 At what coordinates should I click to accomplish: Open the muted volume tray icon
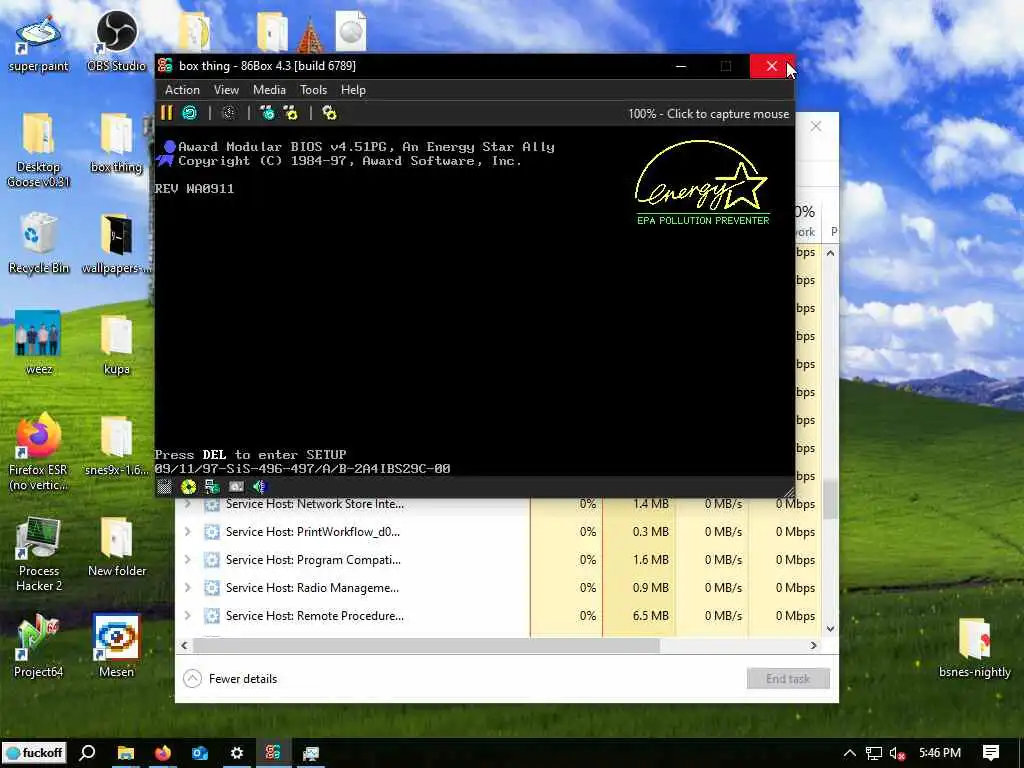(898, 753)
